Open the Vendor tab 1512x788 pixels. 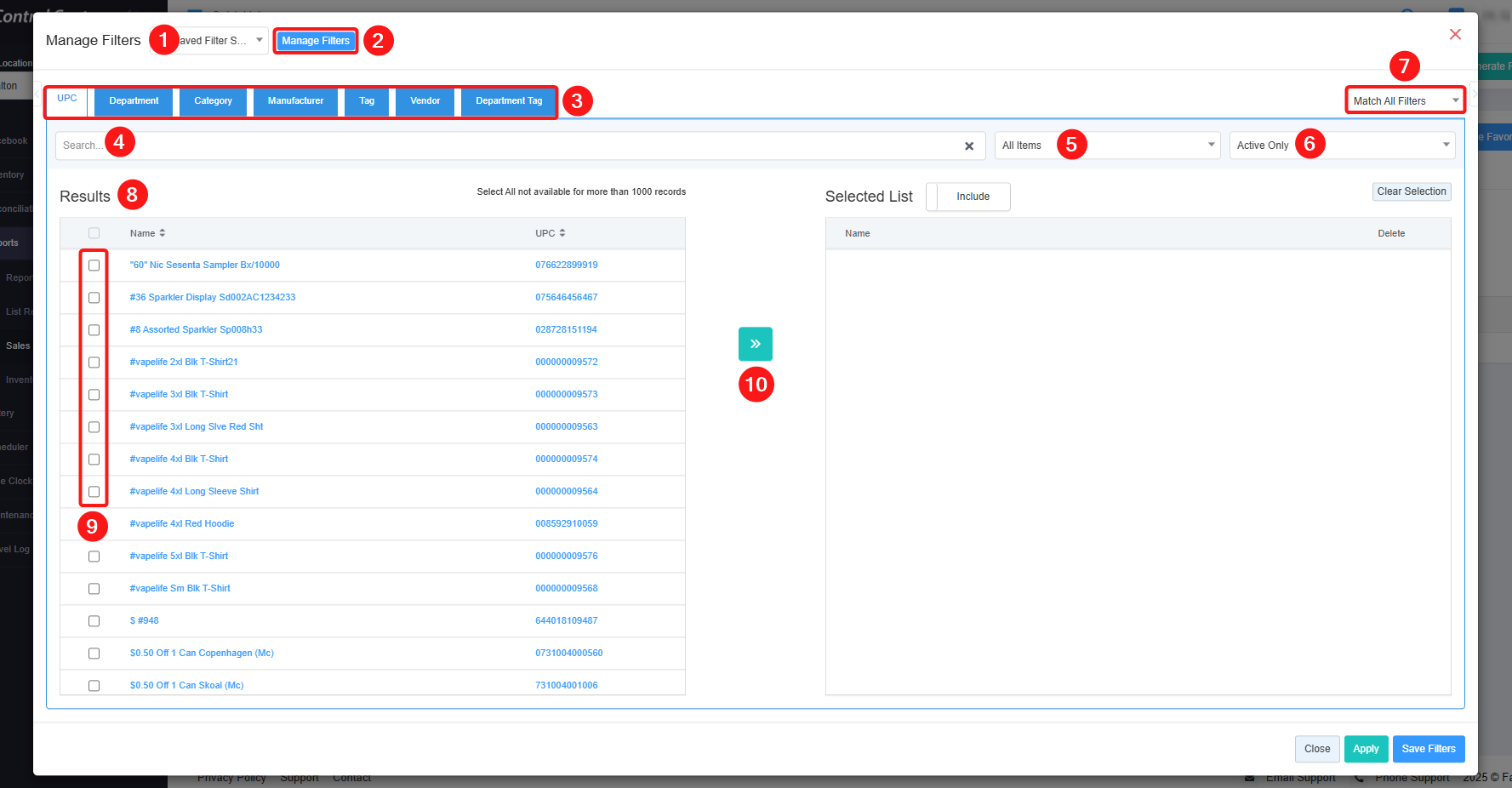425,100
